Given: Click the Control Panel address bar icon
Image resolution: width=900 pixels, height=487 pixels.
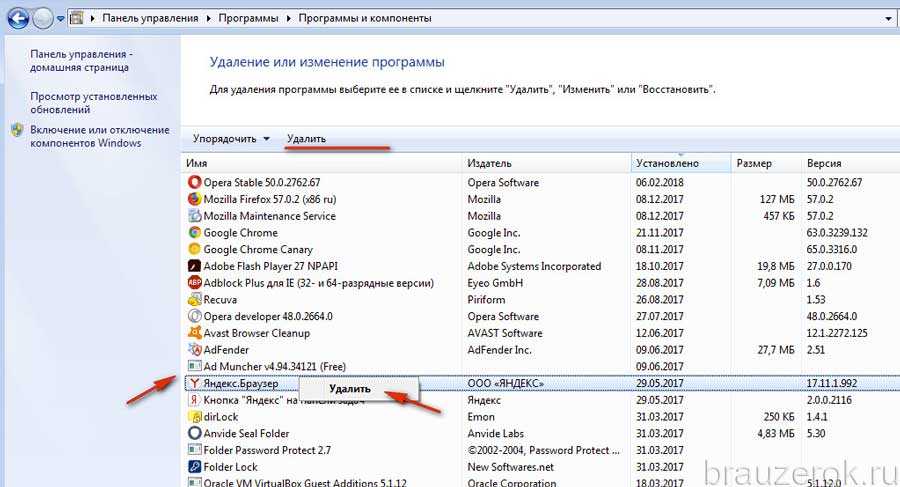Looking at the screenshot, I should click(76, 18).
